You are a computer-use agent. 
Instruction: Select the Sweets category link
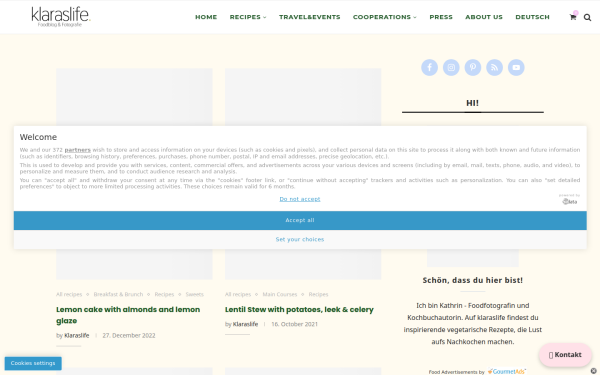pos(194,294)
